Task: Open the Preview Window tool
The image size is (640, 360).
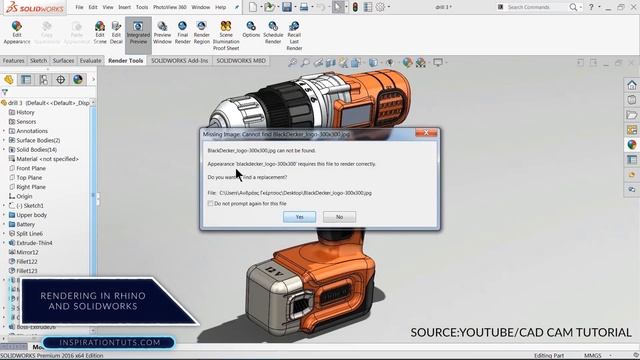Action: point(162,32)
